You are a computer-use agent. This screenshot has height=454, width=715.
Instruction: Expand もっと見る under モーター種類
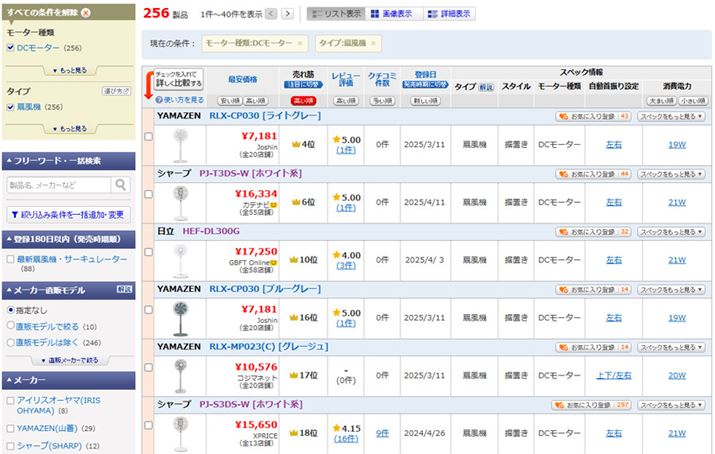(x=67, y=71)
